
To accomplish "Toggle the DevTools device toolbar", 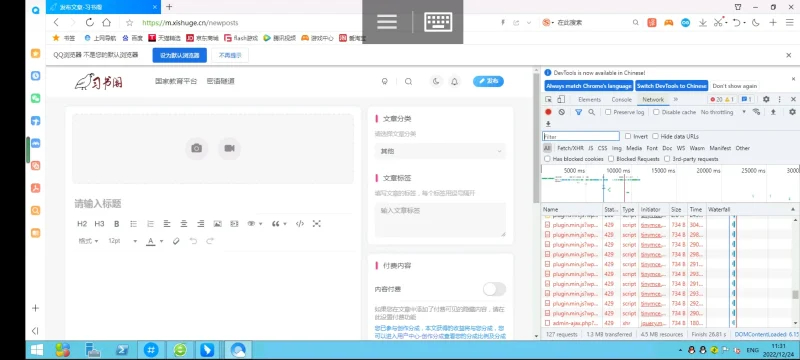I will pos(560,99).
